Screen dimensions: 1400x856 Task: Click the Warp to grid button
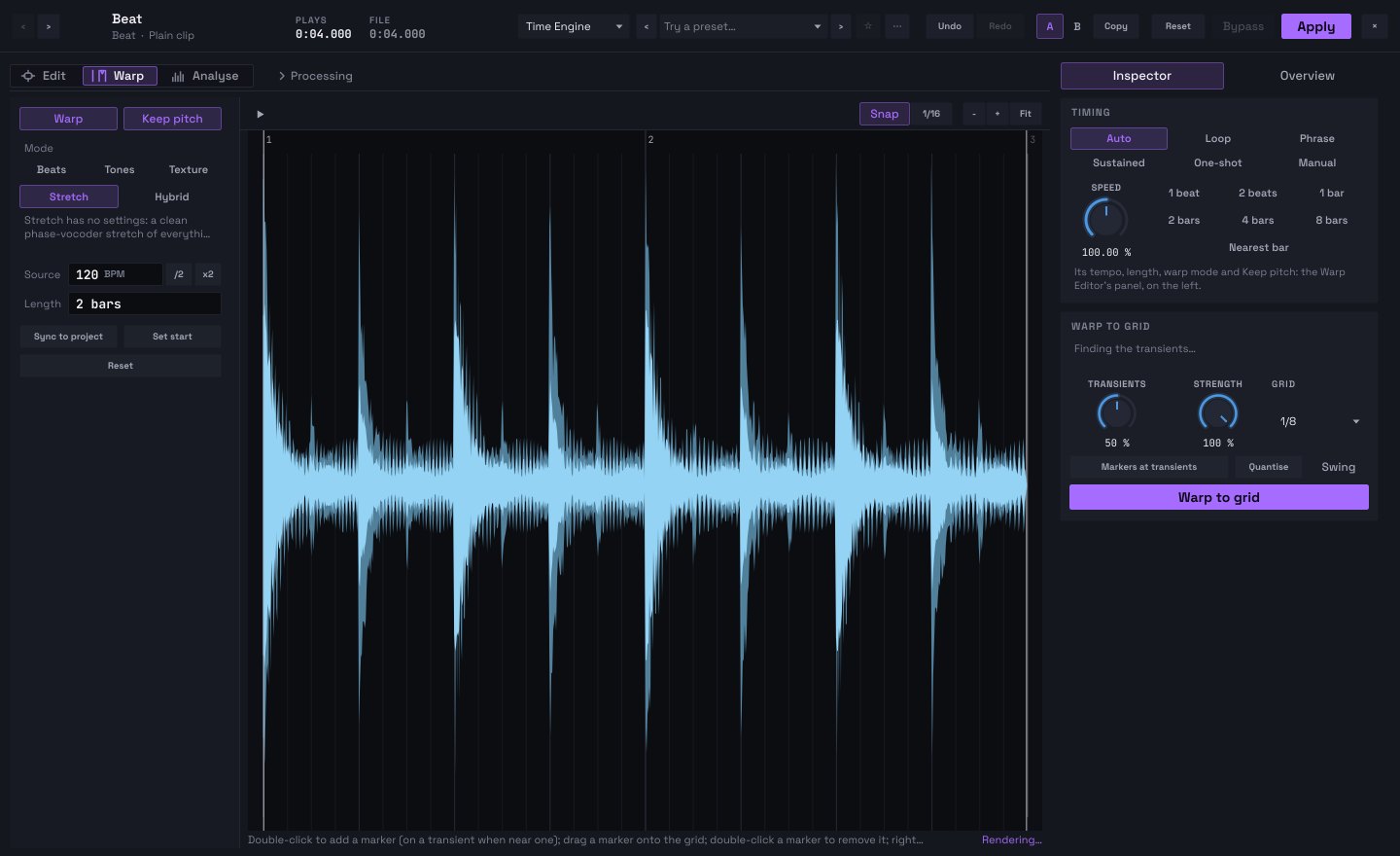(1219, 497)
